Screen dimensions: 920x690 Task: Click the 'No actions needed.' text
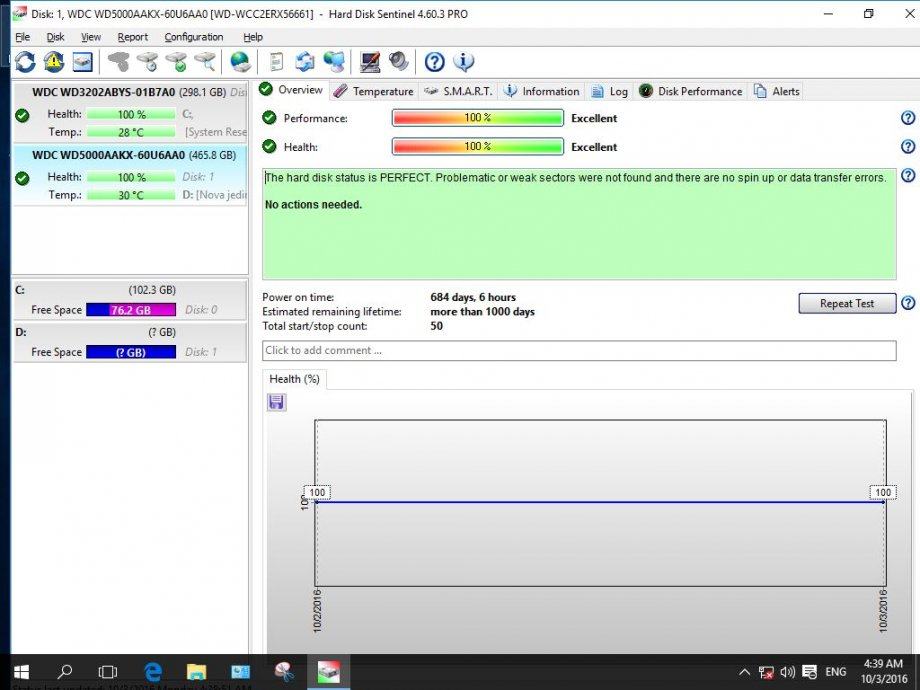313,205
